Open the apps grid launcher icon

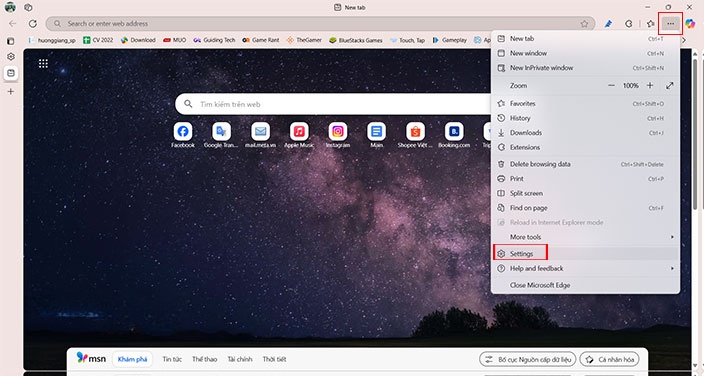click(43, 63)
